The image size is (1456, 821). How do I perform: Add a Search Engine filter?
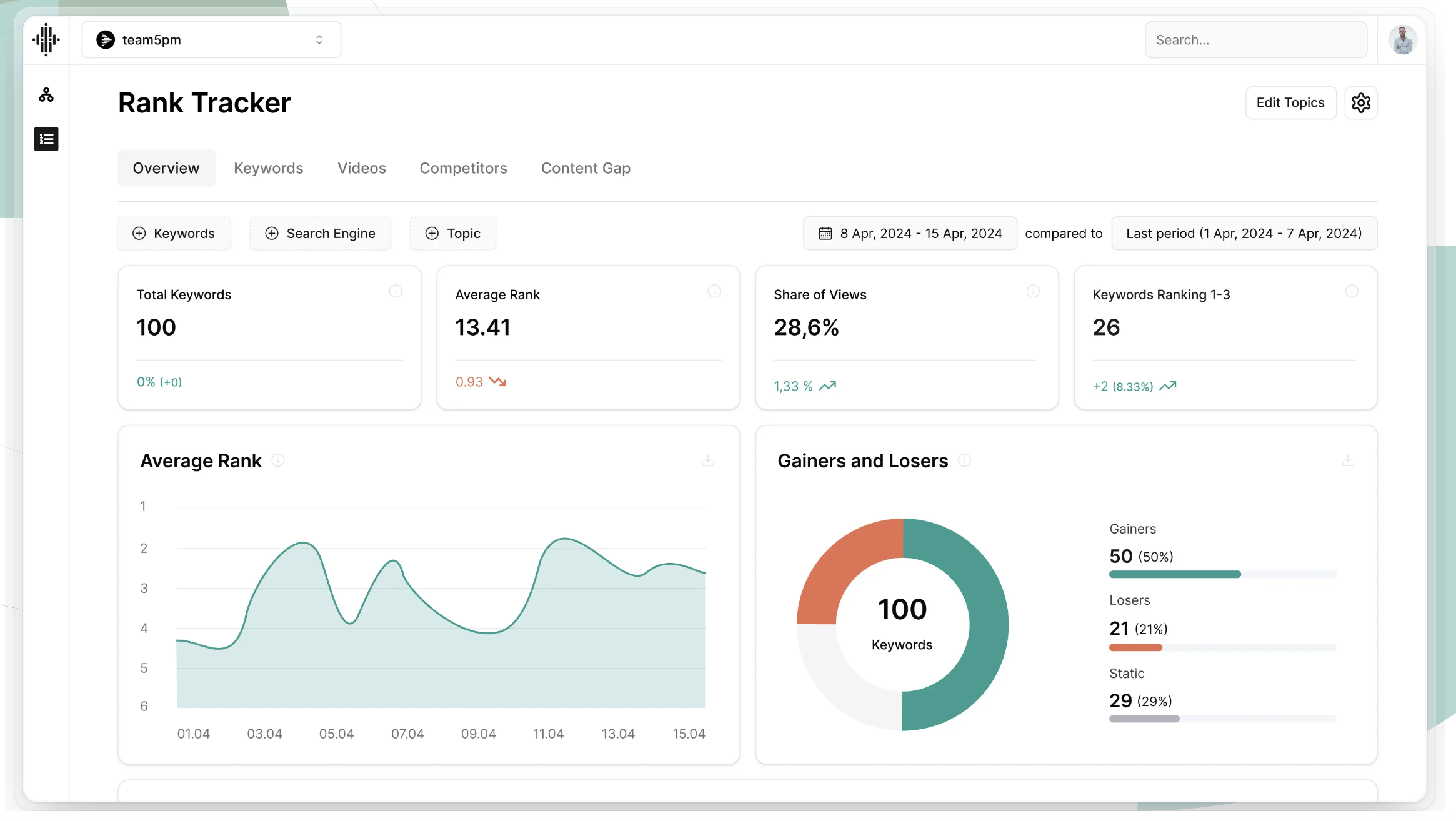point(320,233)
